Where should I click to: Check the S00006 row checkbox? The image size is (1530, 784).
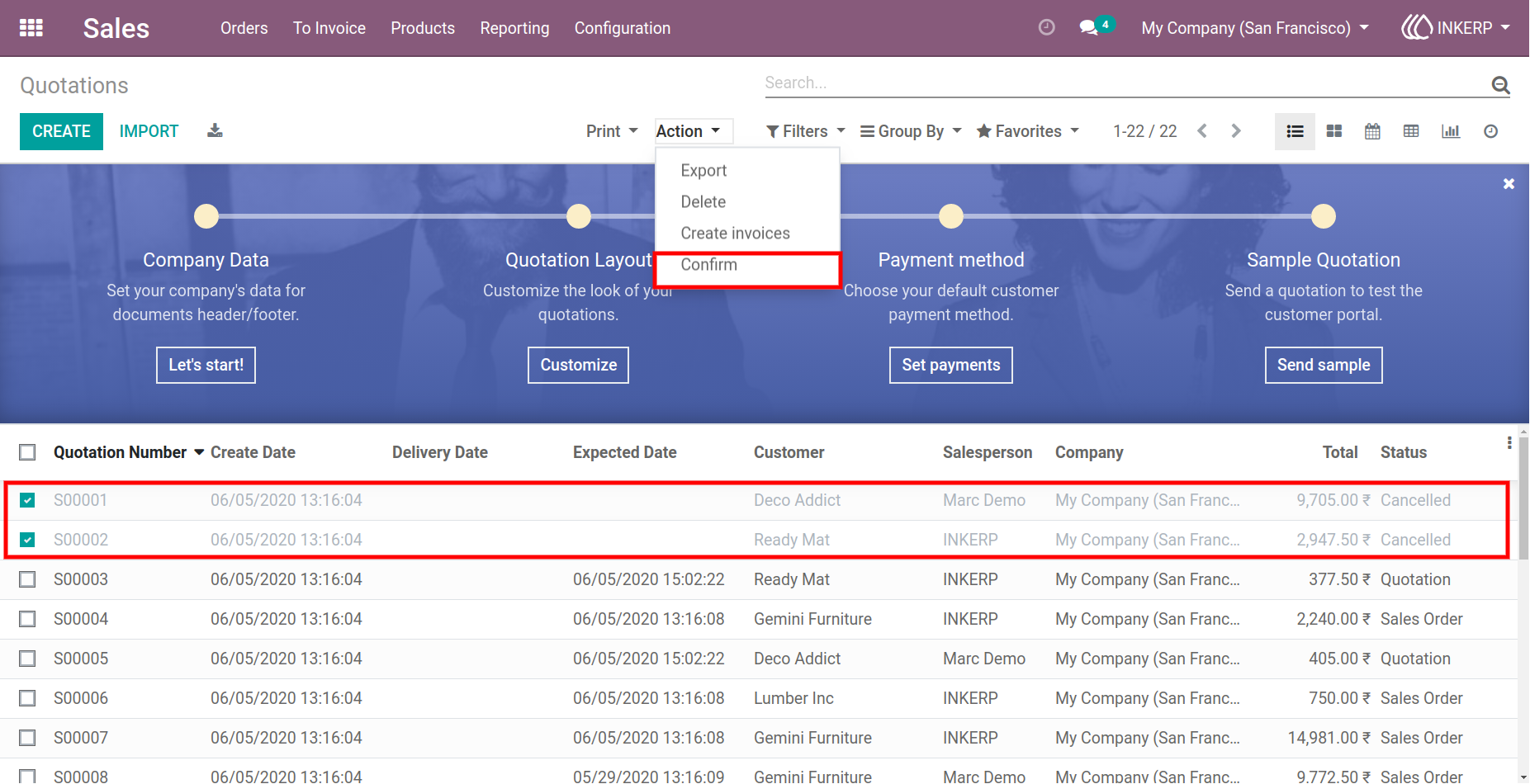[x=27, y=698]
